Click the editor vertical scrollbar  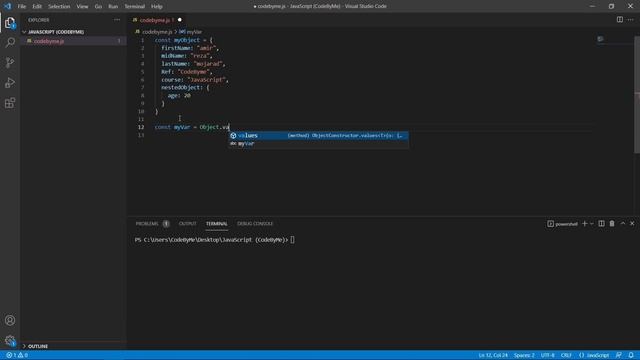(637, 95)
